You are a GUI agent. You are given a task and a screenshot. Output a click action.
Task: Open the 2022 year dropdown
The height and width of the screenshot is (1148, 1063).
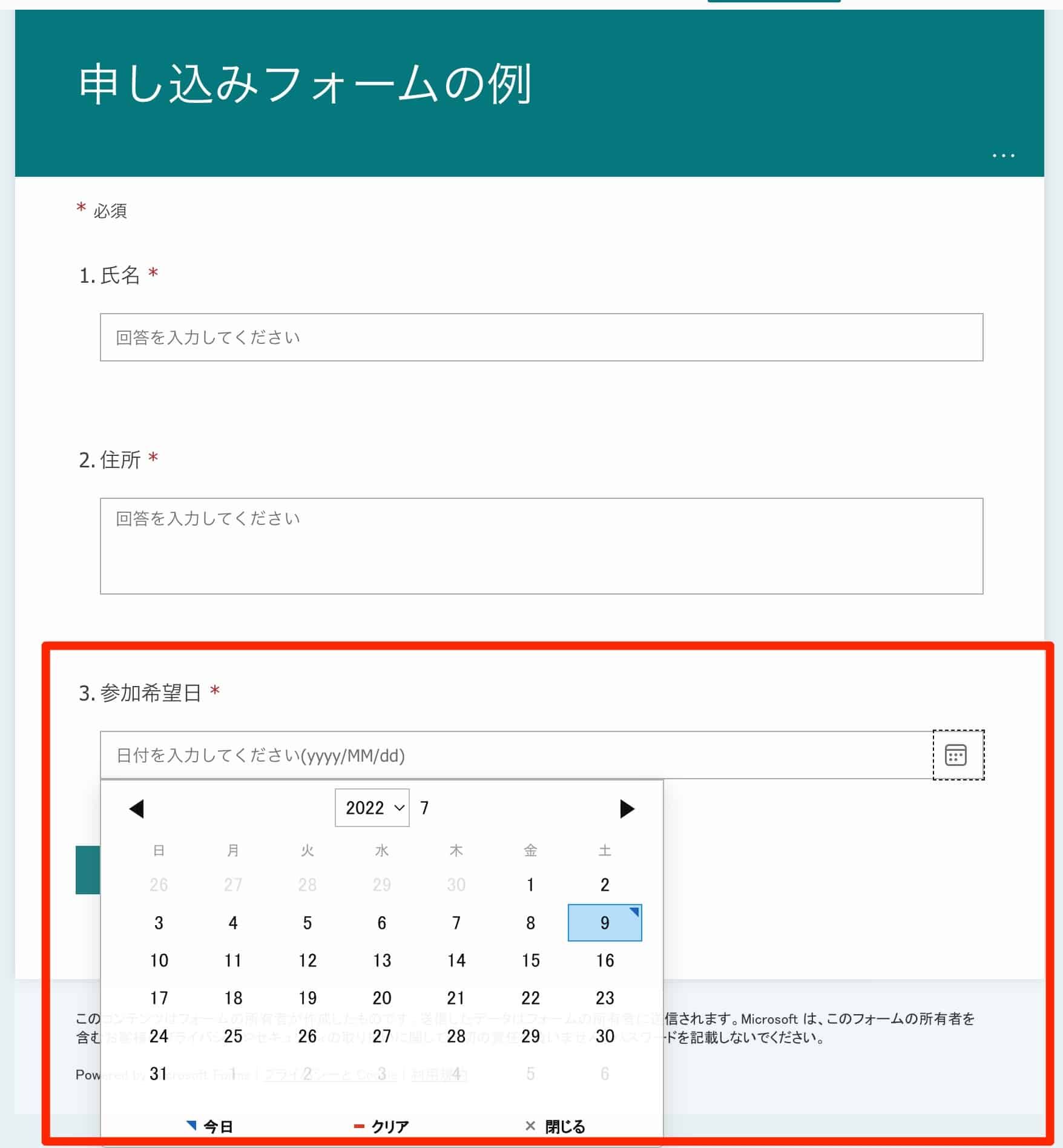coord(371,807)
